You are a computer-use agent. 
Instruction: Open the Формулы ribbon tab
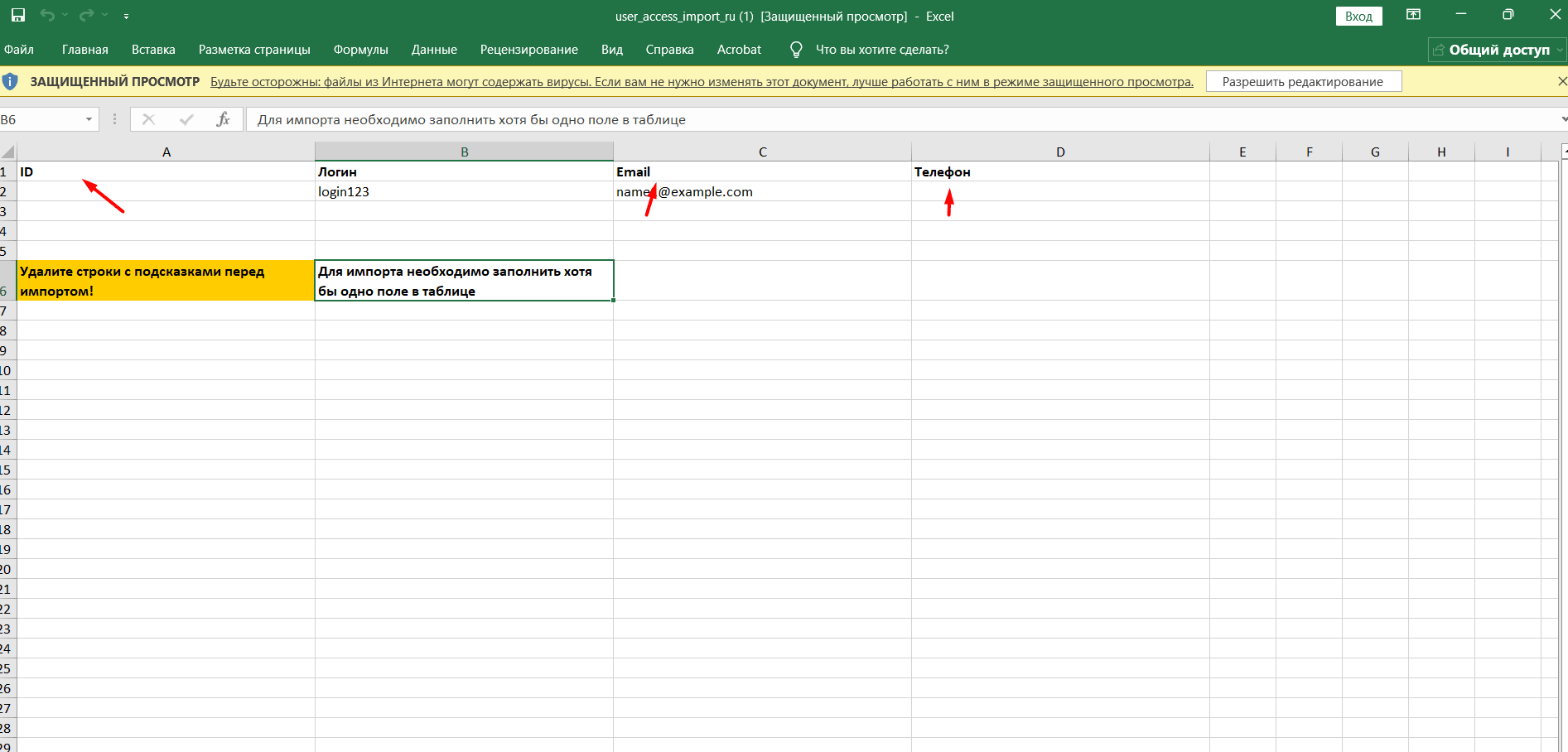360,50
